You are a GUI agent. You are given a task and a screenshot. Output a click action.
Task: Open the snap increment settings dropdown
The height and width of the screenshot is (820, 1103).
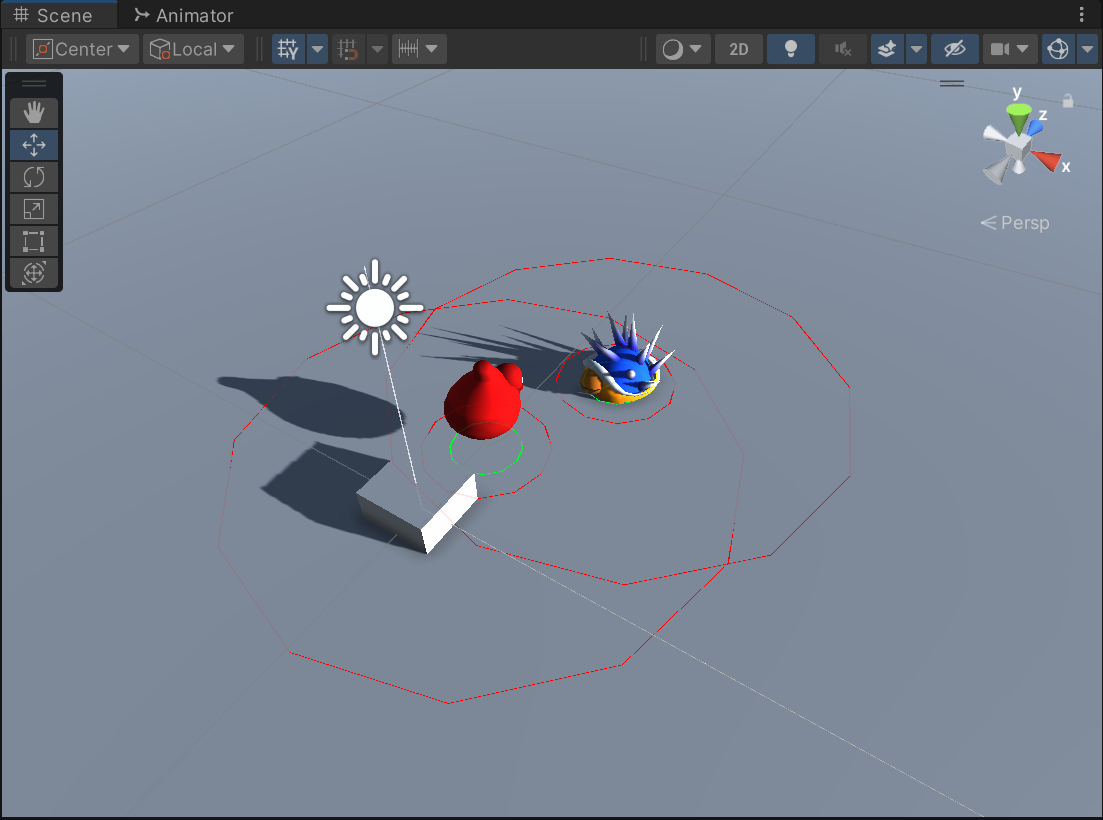tap(419, 49)
